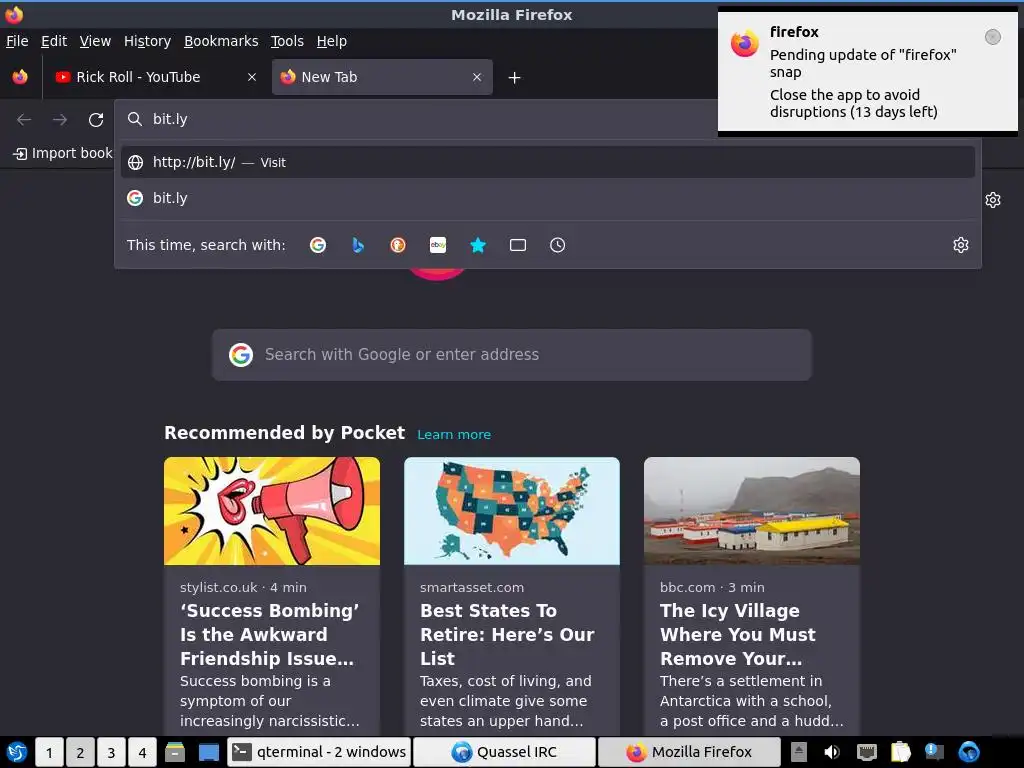
Task: Search history using the clock icon
Action: pos(558,245)
